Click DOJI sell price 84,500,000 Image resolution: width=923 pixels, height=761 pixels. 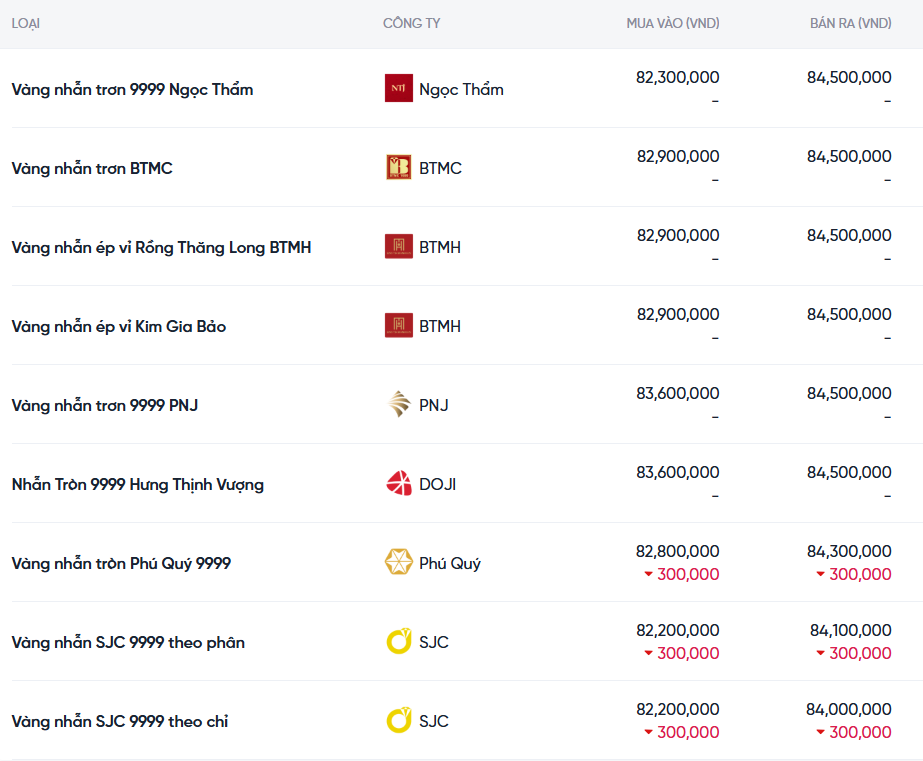(849, 472)
